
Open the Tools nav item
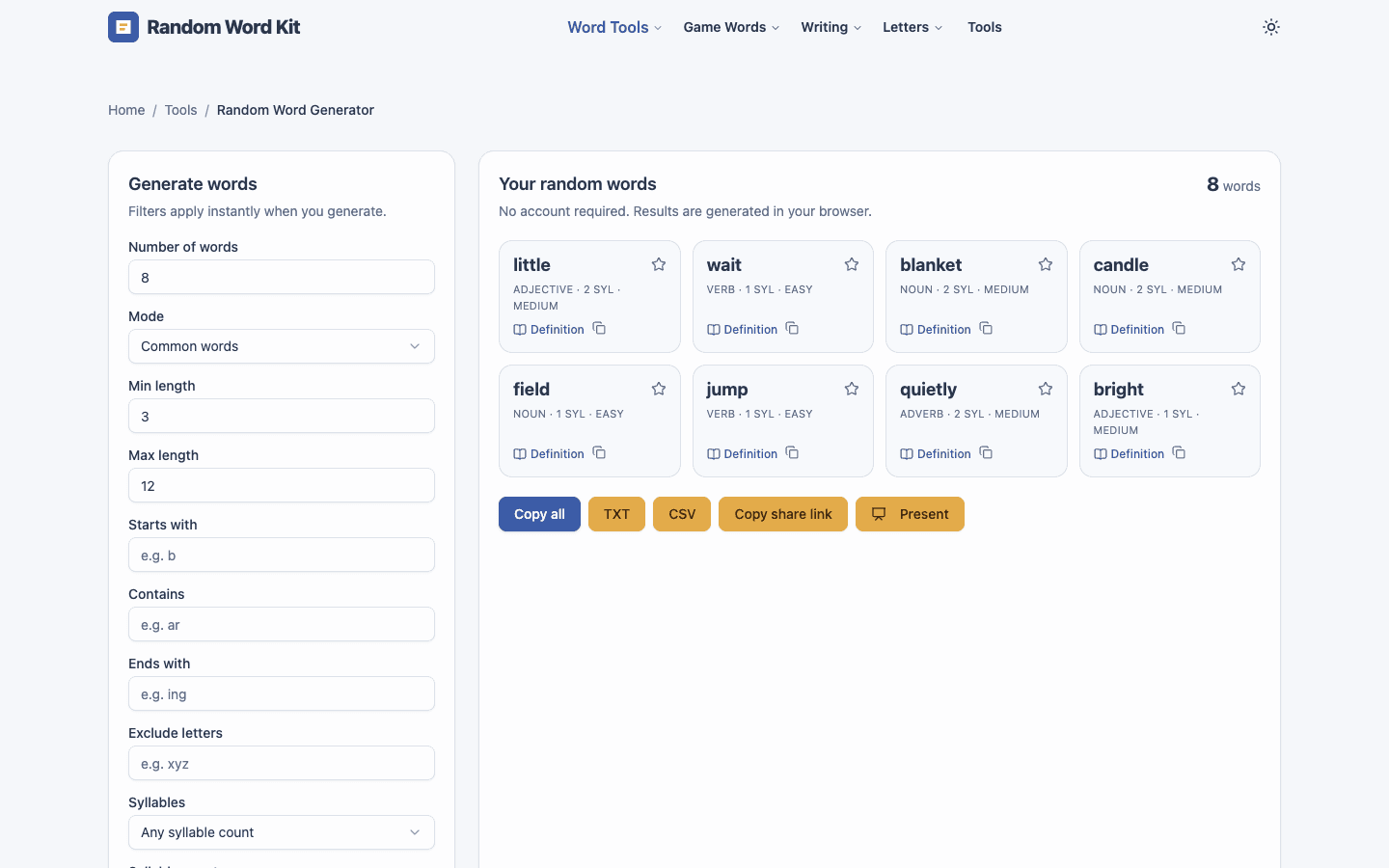[985, 27]
